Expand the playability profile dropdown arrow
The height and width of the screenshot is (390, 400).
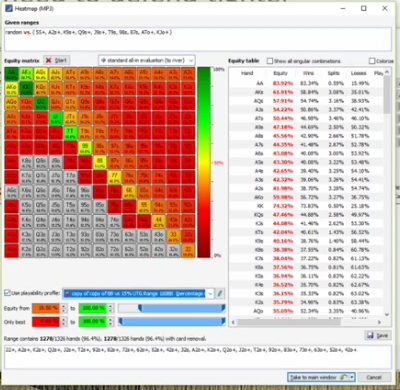(210, 294)
